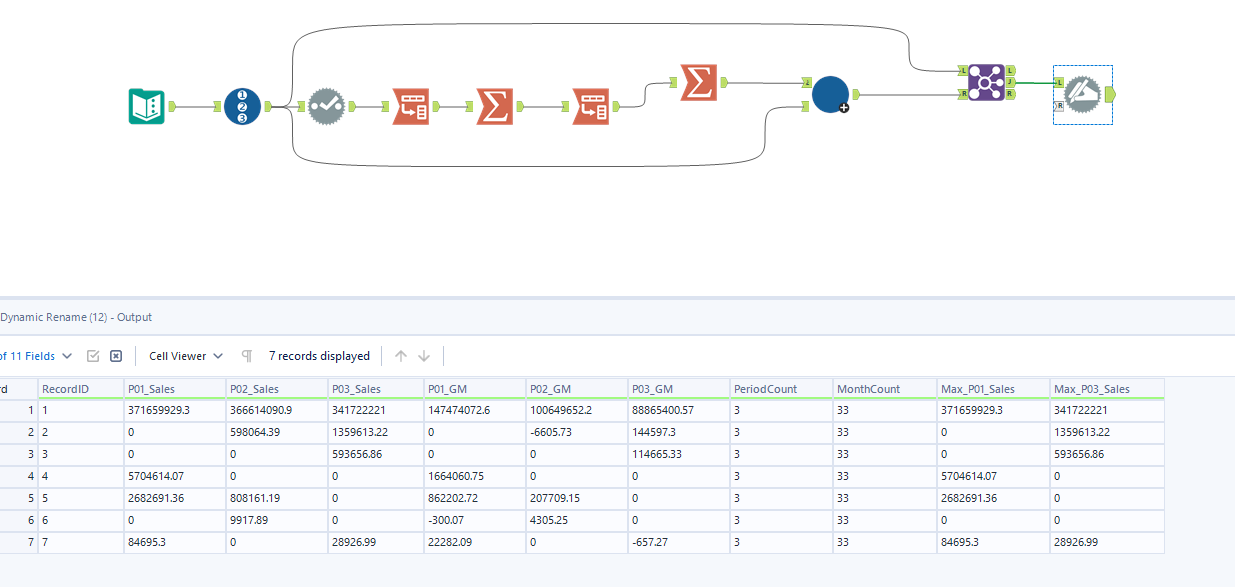Select the upper Summarize tool near Join
Viewport: 1235px width, 587px height.
[x=698, y=82]
